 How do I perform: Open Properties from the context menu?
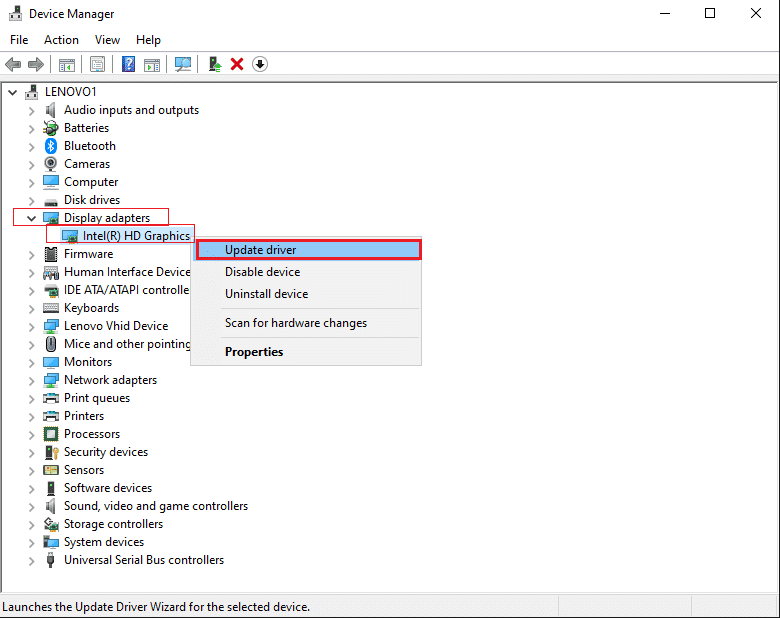pyautogui.click(x=254, y=352)
